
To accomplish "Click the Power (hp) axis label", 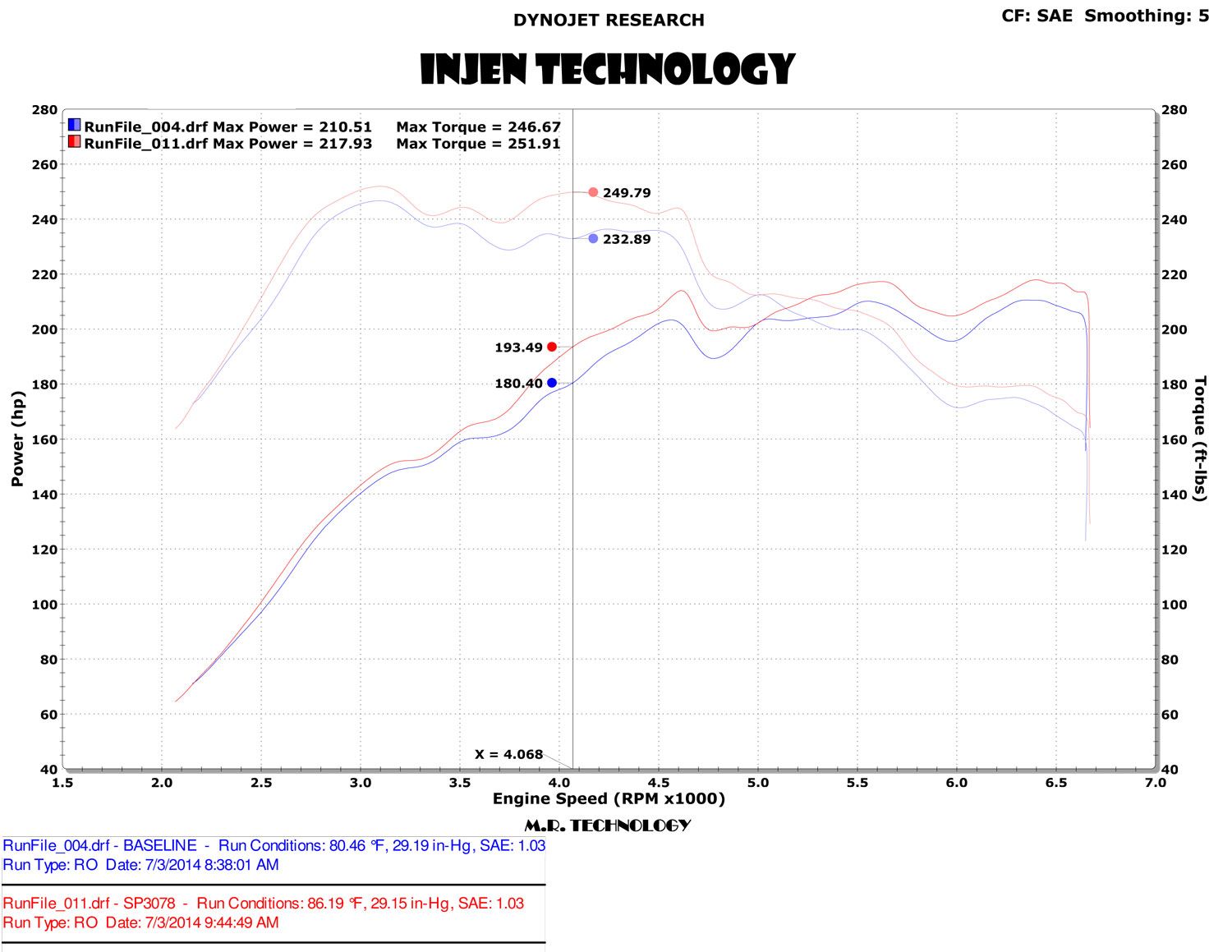I will (x=17, y=439).
